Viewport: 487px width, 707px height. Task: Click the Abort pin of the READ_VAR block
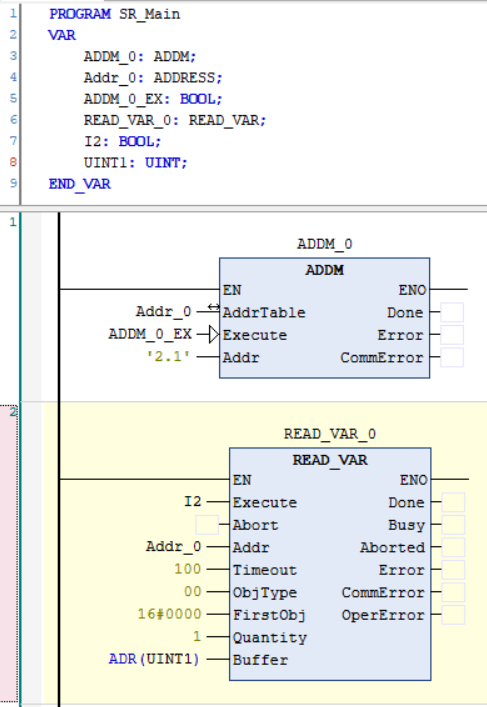point(255,525)
